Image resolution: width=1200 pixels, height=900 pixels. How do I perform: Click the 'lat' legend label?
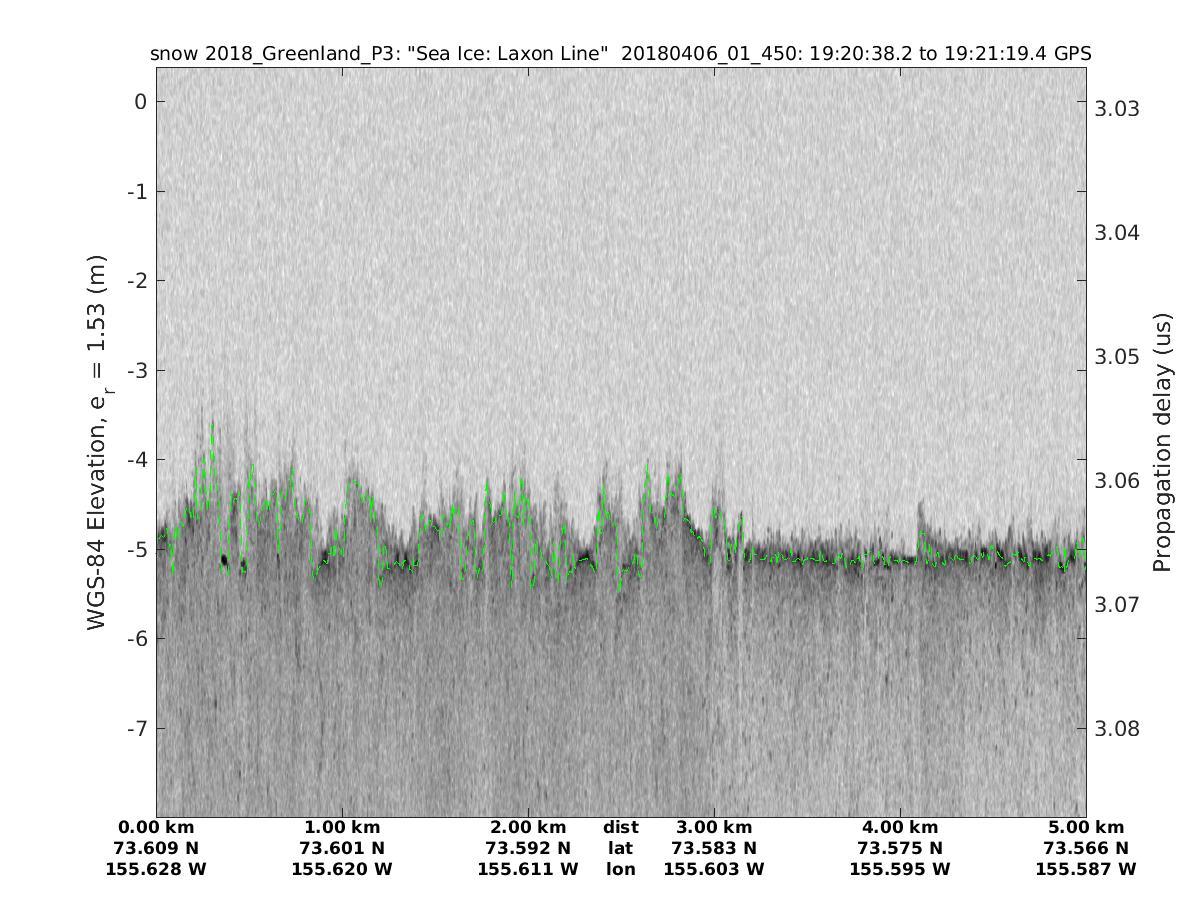tap(620, 849)
